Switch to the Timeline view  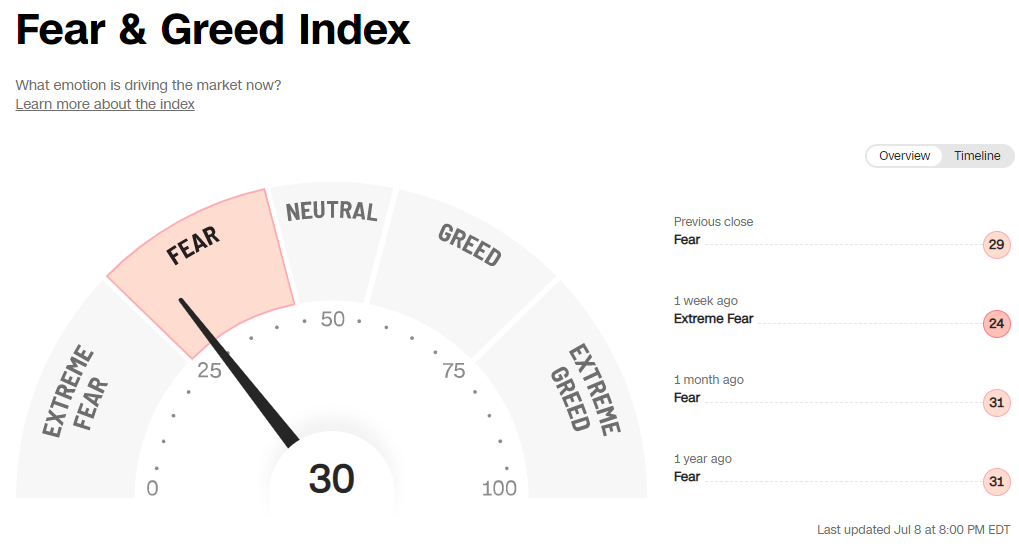[977, 156]
